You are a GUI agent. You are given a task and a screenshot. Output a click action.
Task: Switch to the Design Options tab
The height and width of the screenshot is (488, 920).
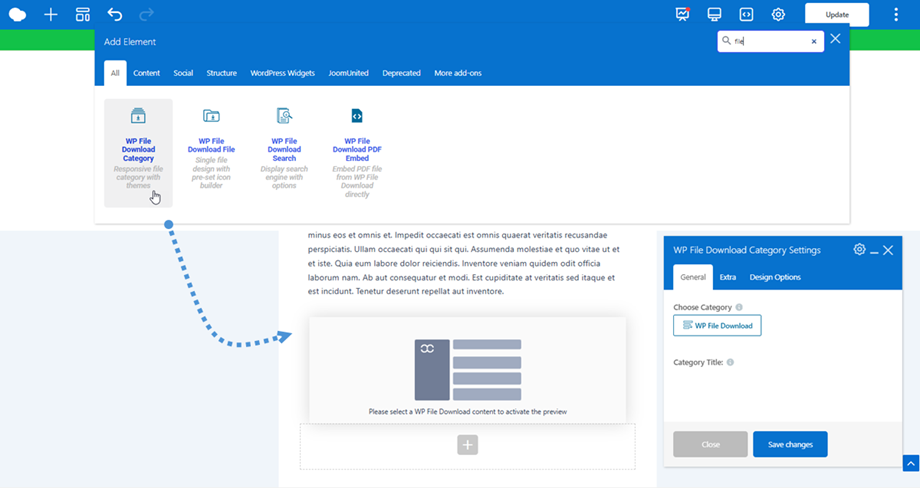click(774, 277)
